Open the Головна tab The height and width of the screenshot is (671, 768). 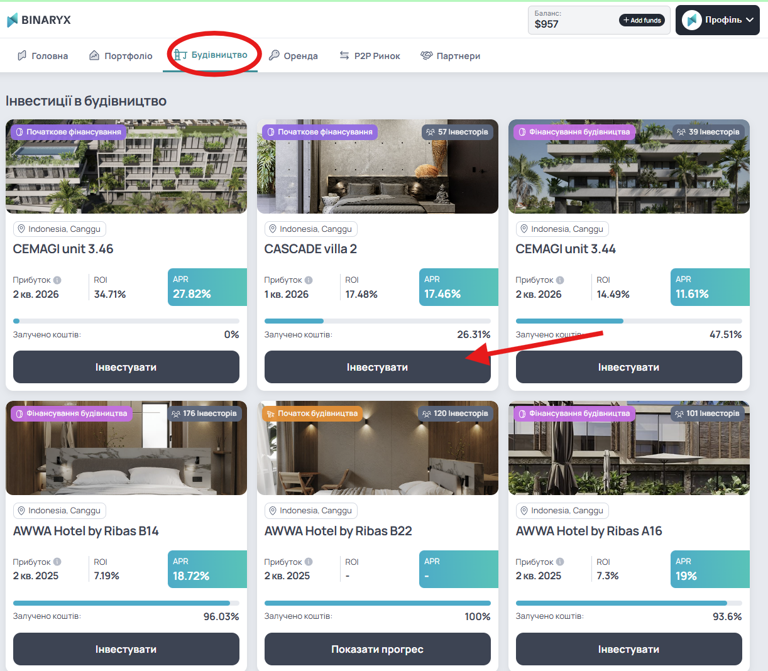coord(43,56)
